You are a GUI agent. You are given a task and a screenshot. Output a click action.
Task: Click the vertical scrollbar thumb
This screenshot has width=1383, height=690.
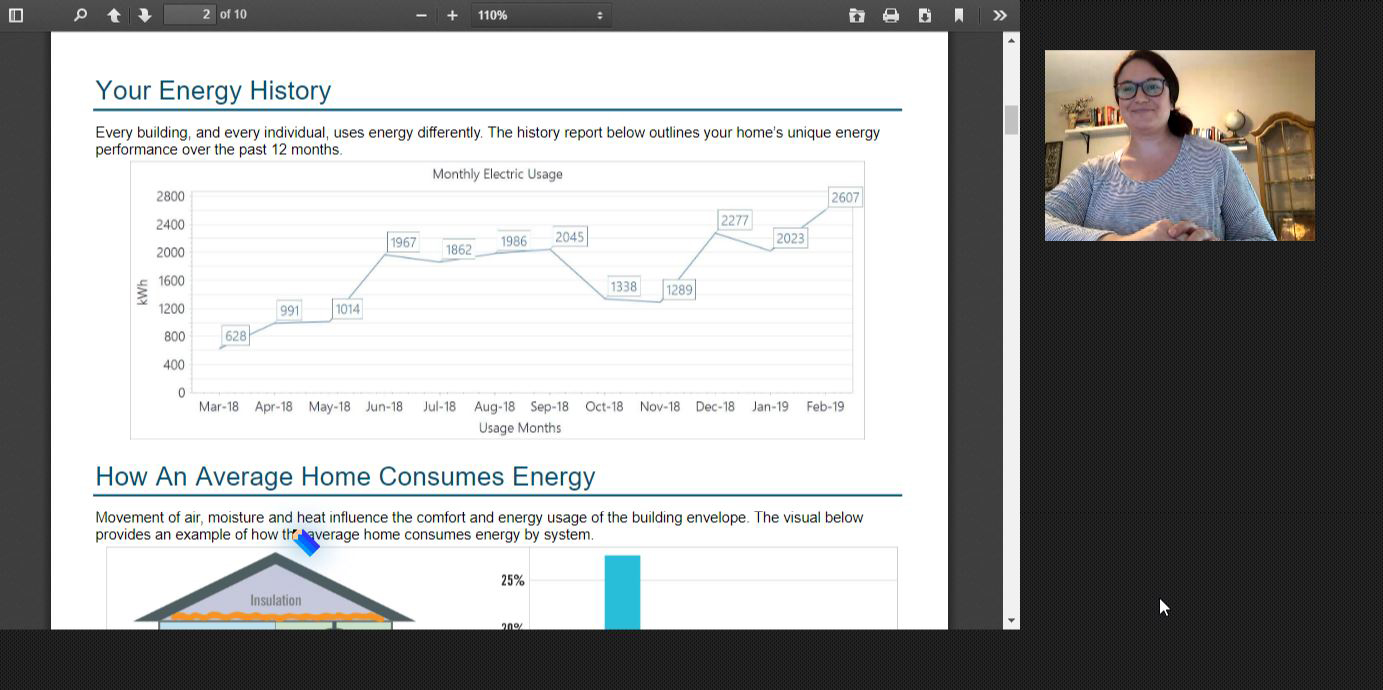coord(1011,120)
